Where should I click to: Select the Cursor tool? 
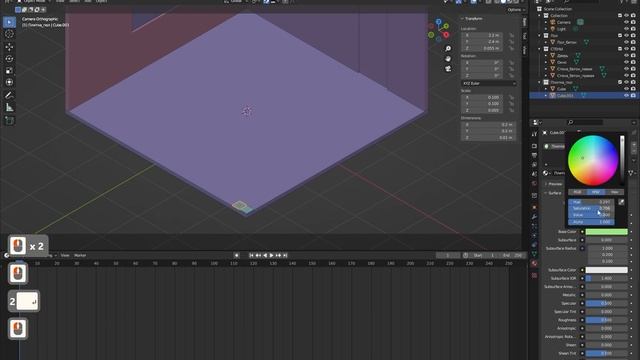tap(9, 34)
